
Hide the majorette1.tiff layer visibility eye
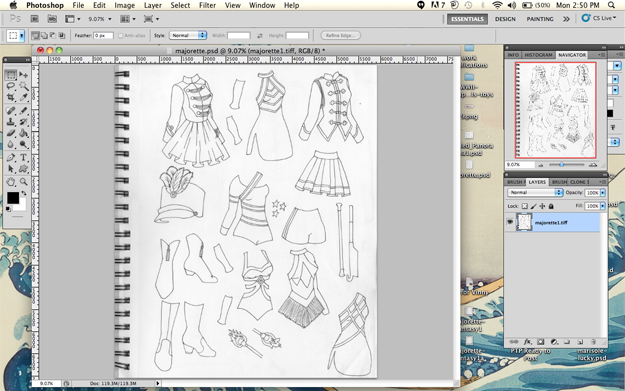510,222
